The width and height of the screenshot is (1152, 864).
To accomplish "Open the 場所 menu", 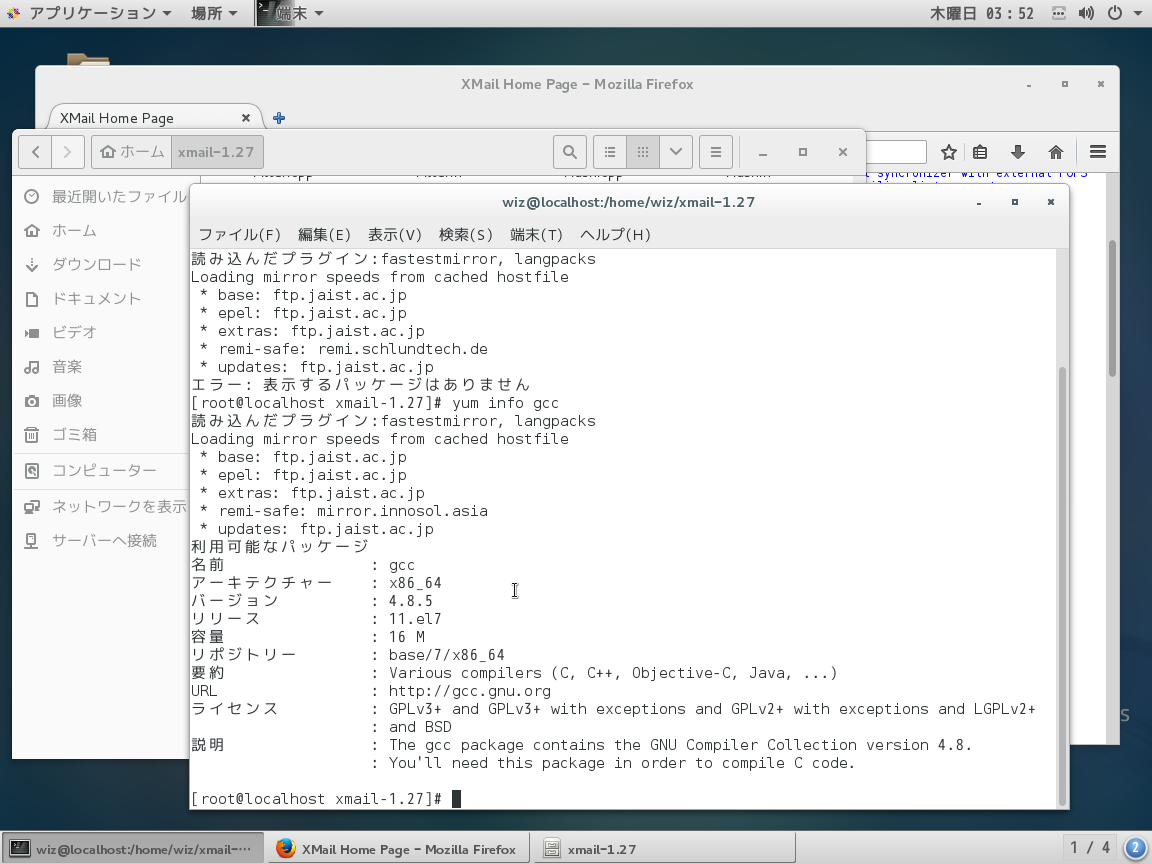I will (215, 13).
